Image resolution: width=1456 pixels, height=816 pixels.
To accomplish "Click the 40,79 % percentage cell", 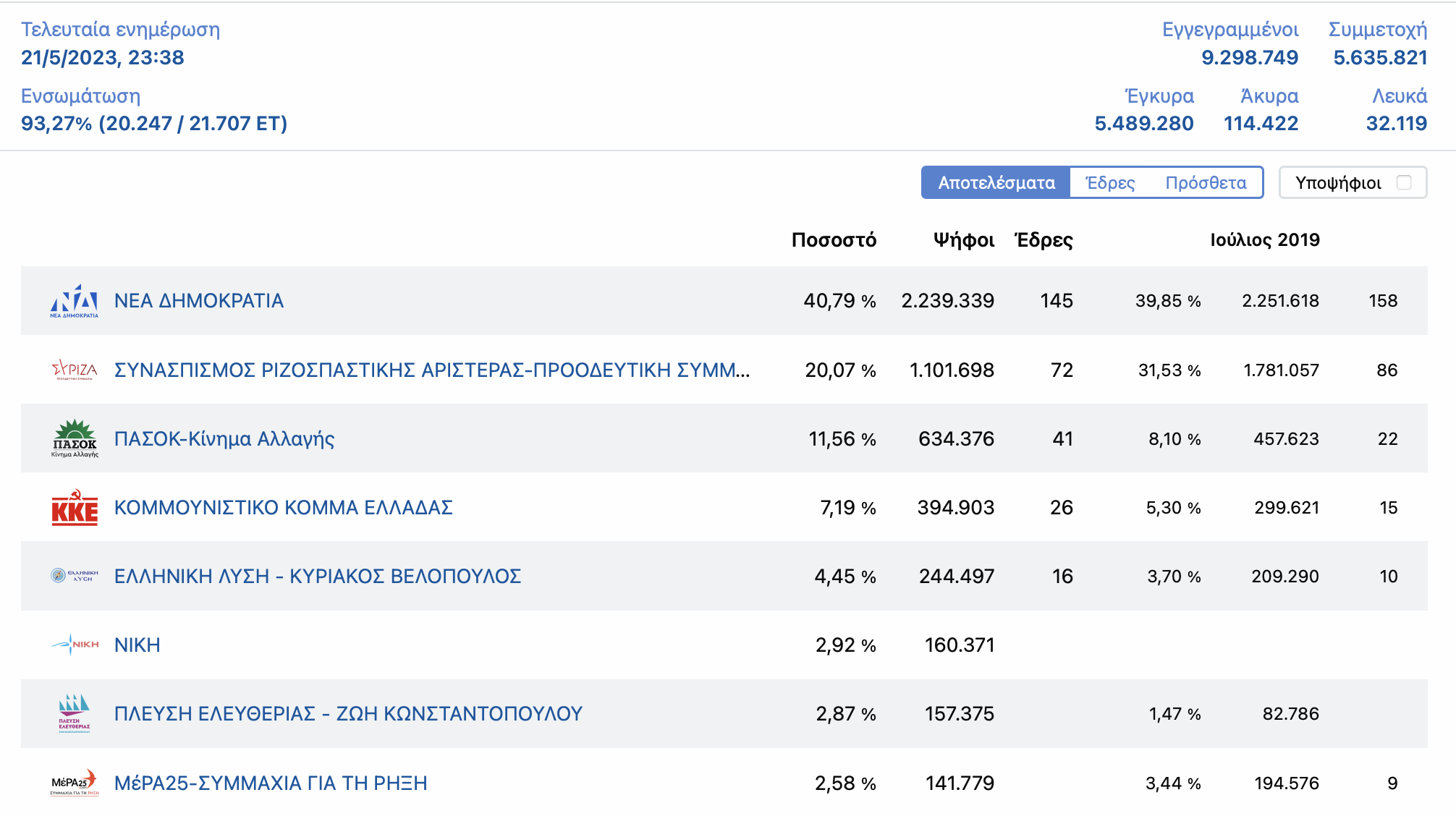I will (x=840, y=301).
